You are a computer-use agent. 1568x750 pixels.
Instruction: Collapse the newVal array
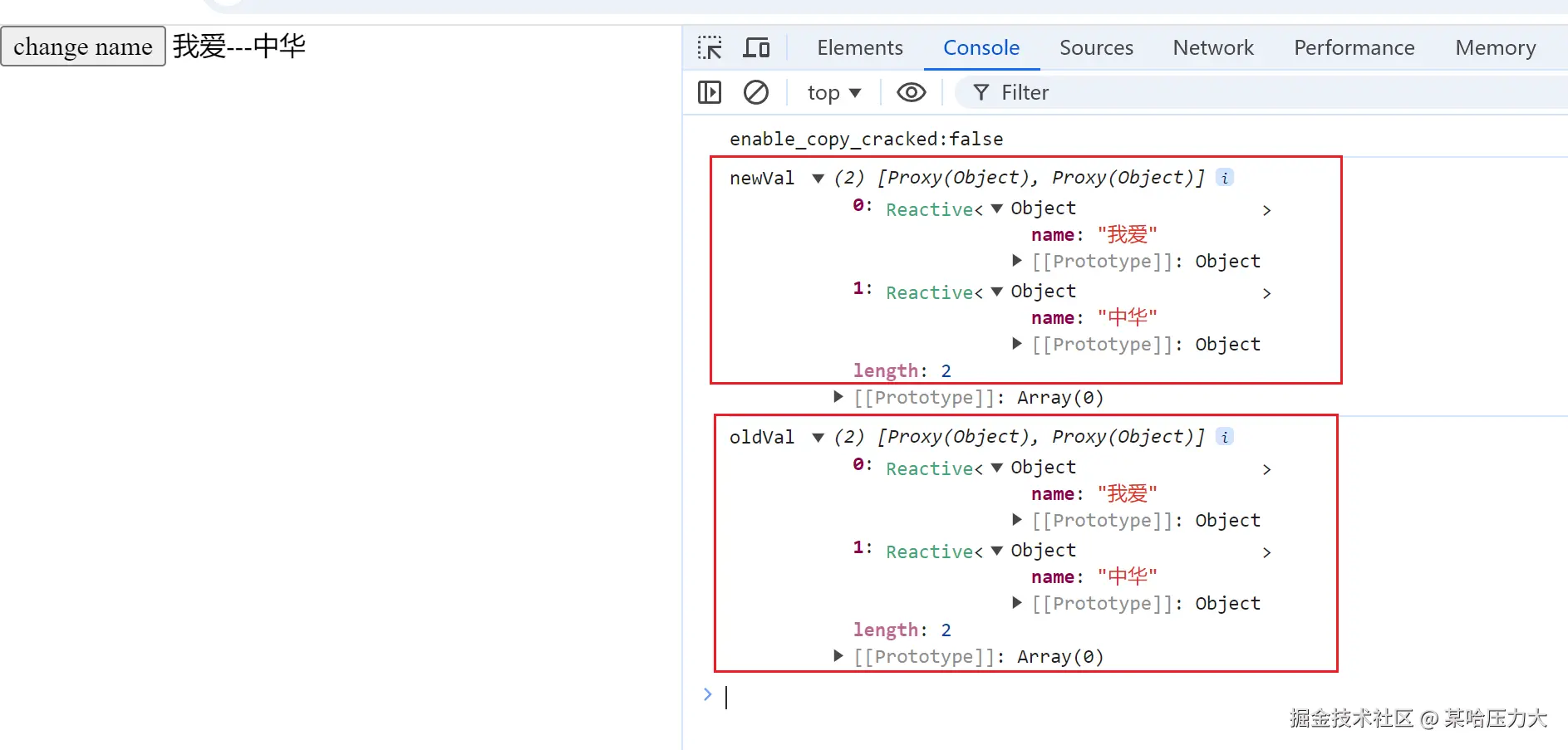click(818, 178)
